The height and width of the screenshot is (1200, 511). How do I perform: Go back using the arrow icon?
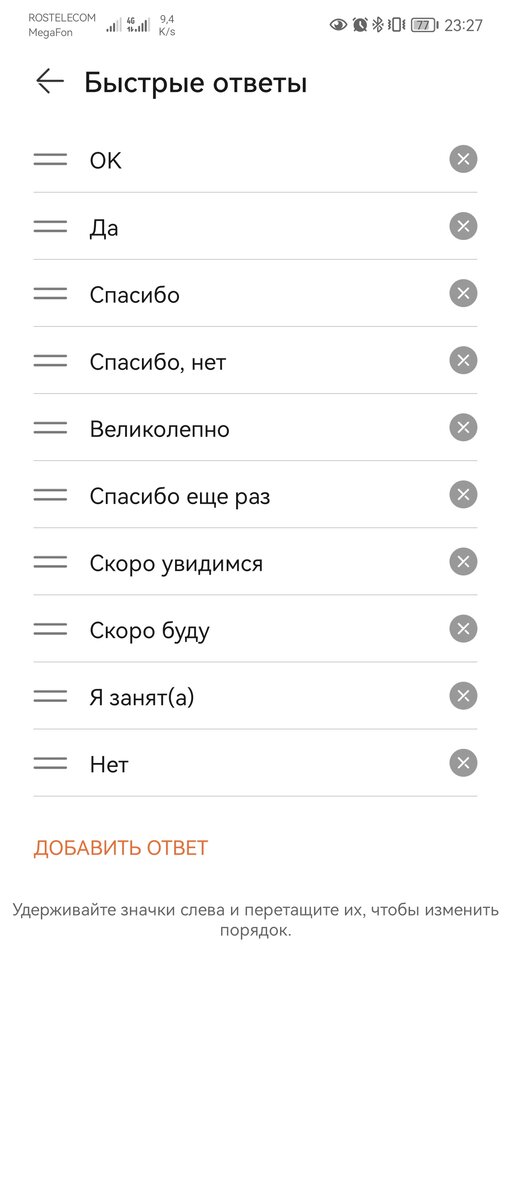[49, 82]
